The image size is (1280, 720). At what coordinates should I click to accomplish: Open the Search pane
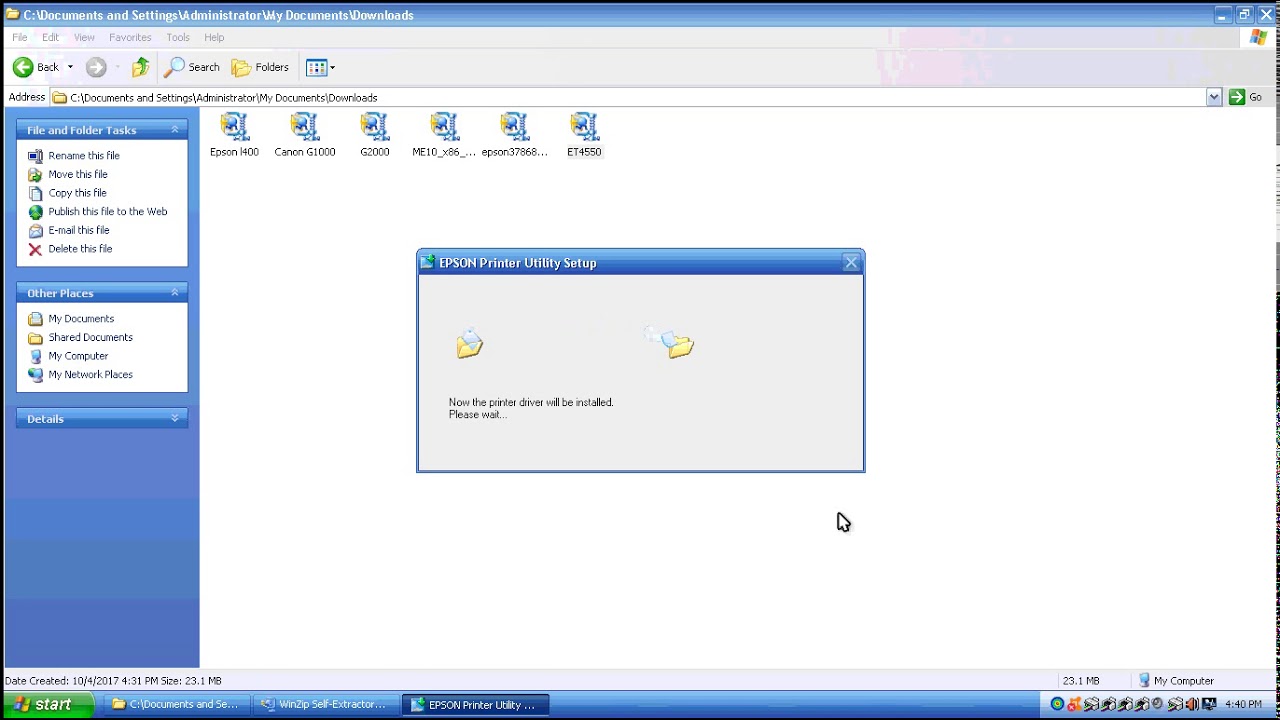(192, 67)
